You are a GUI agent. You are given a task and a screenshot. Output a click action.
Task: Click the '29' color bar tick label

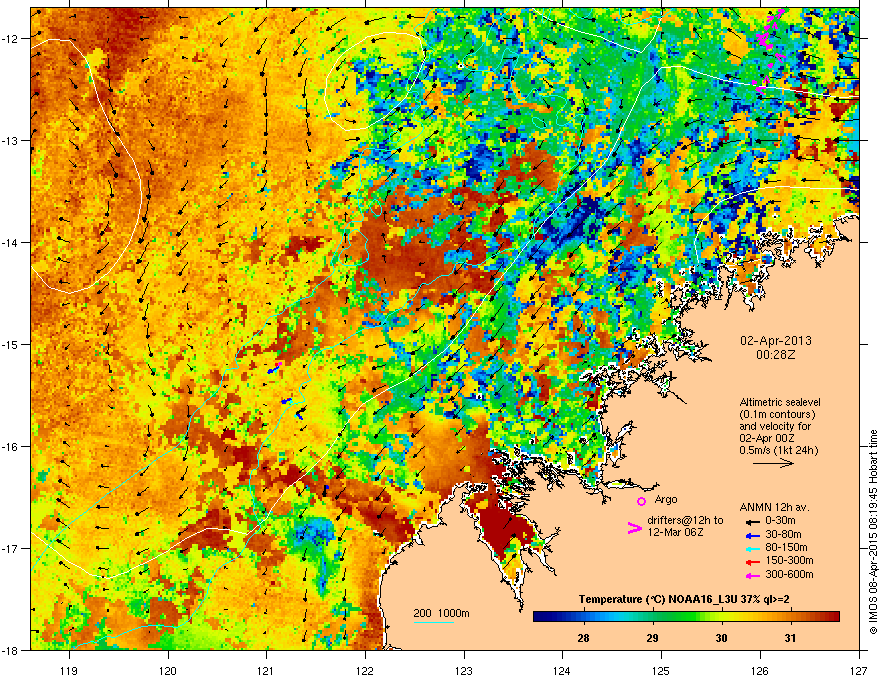[652, 638]
